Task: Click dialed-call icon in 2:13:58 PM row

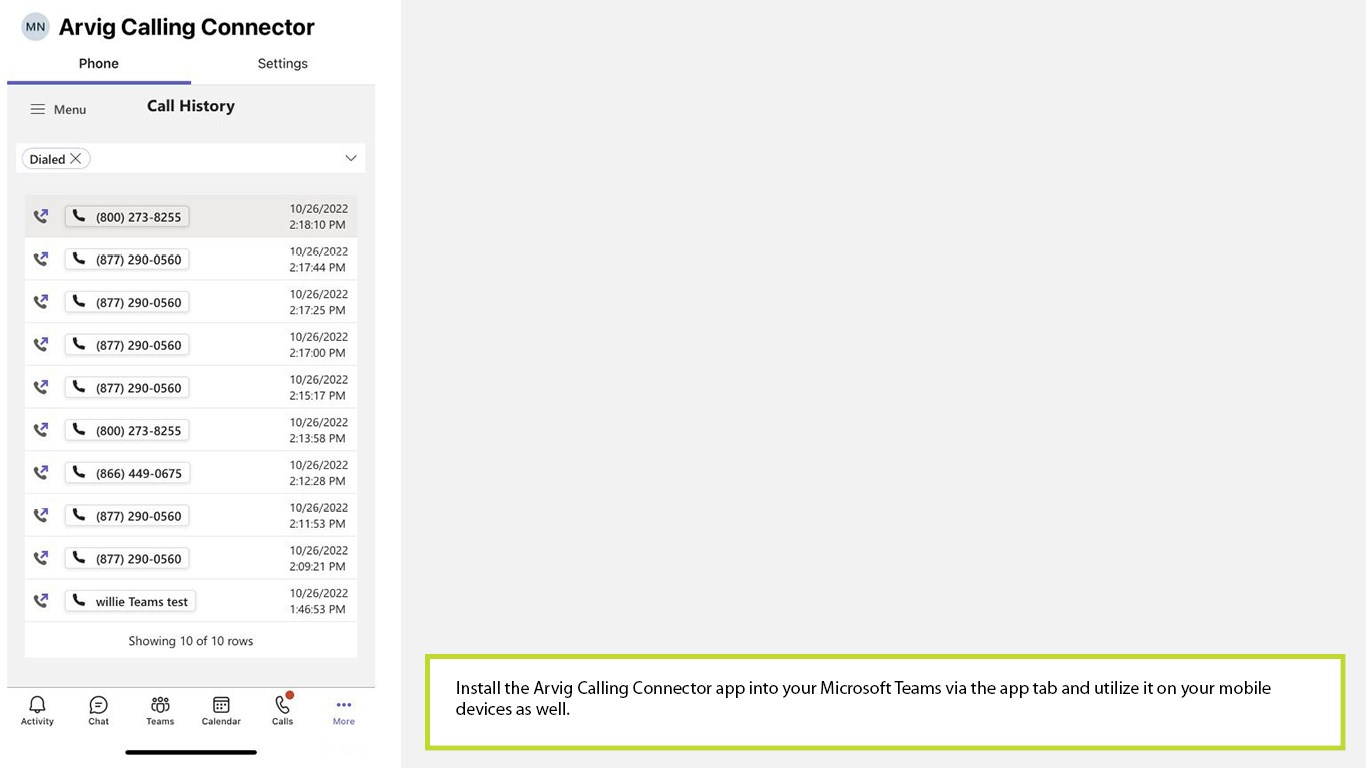Action: click(x=41, y=430)
